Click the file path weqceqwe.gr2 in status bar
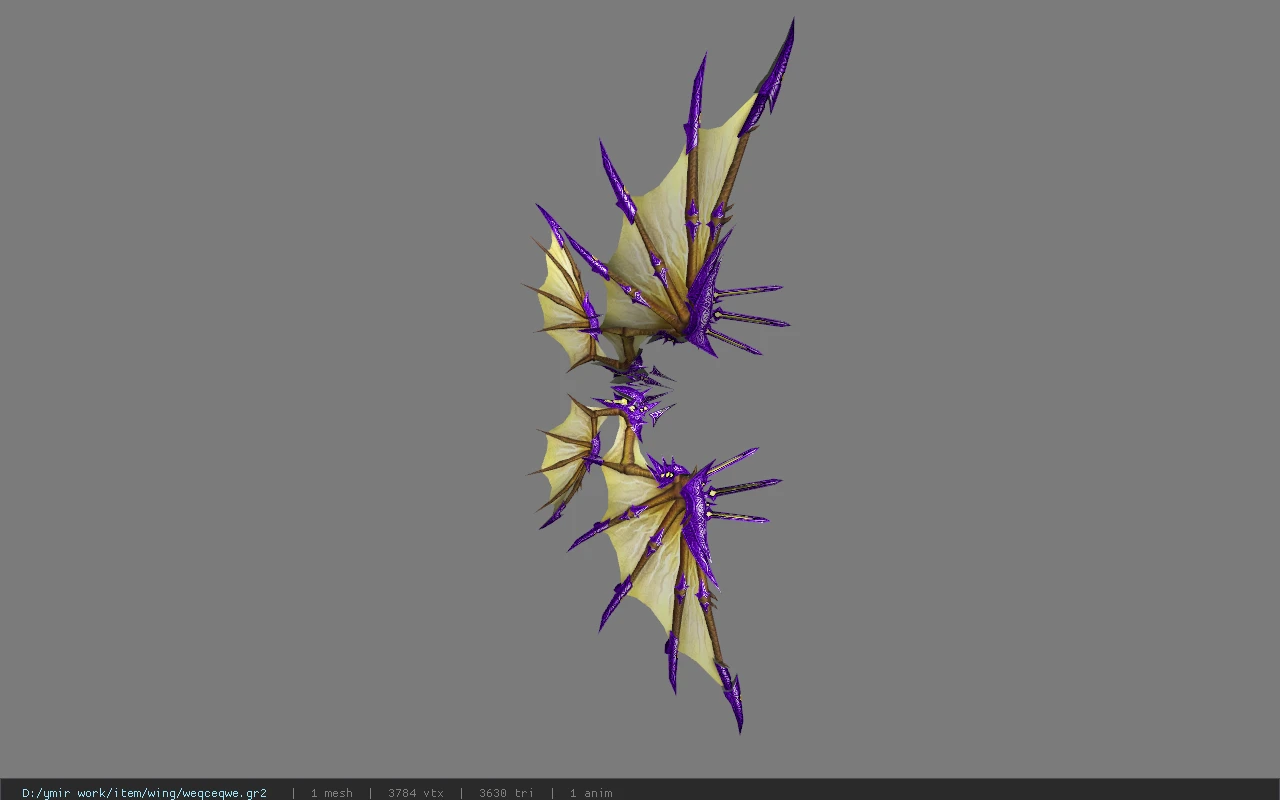1280x800 pixels. tap(144, 793)
